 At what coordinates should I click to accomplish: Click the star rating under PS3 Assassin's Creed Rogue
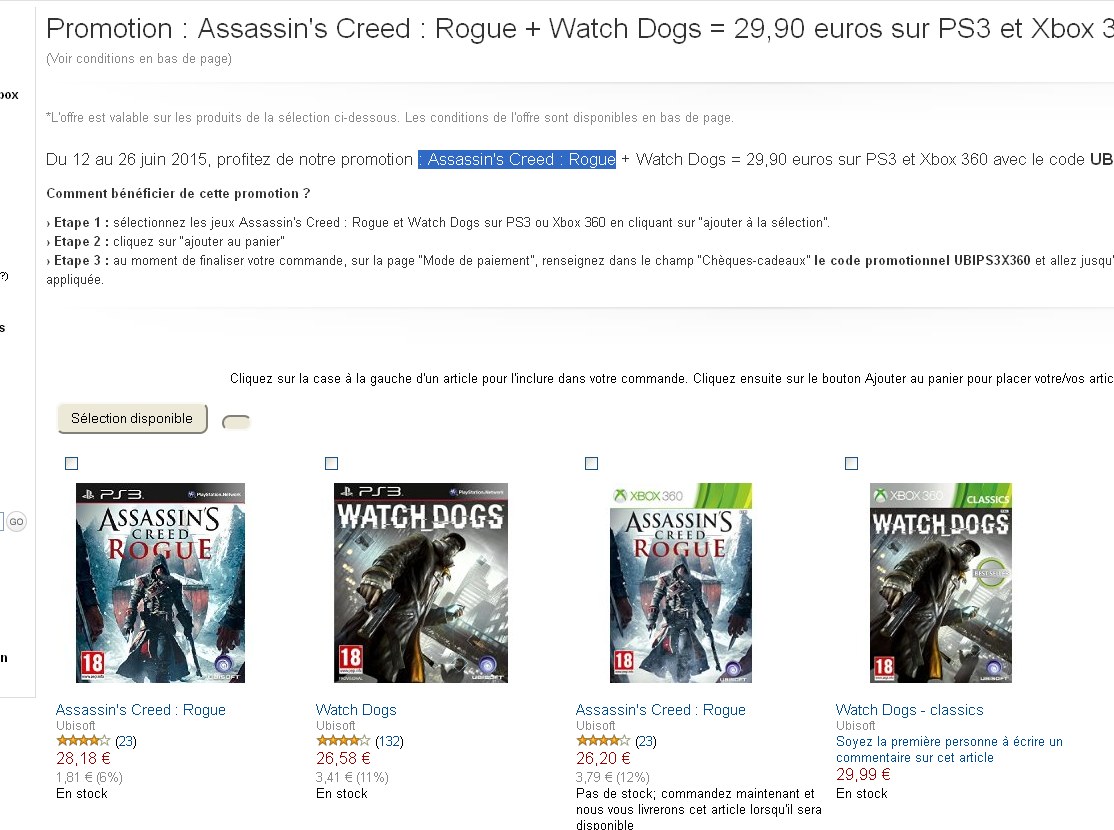pyautogui.click(x=83, y=740)
